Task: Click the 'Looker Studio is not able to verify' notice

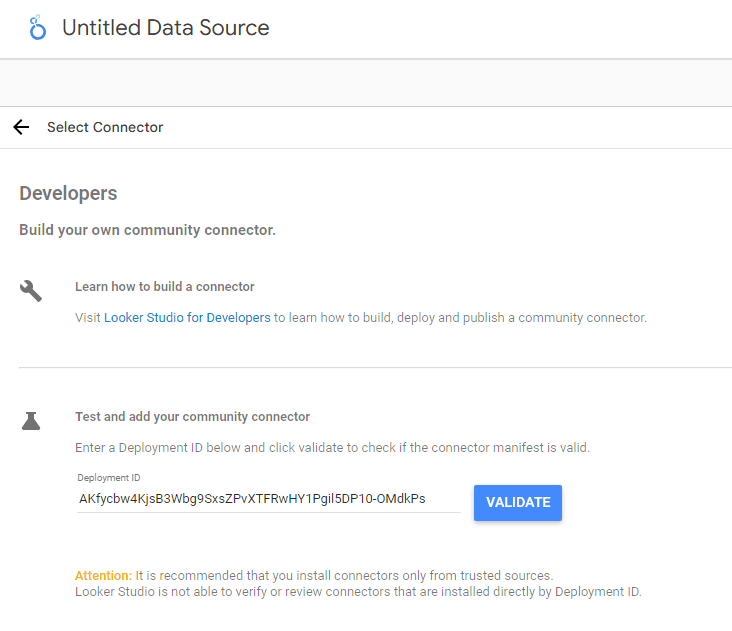Action: [358, 591]
